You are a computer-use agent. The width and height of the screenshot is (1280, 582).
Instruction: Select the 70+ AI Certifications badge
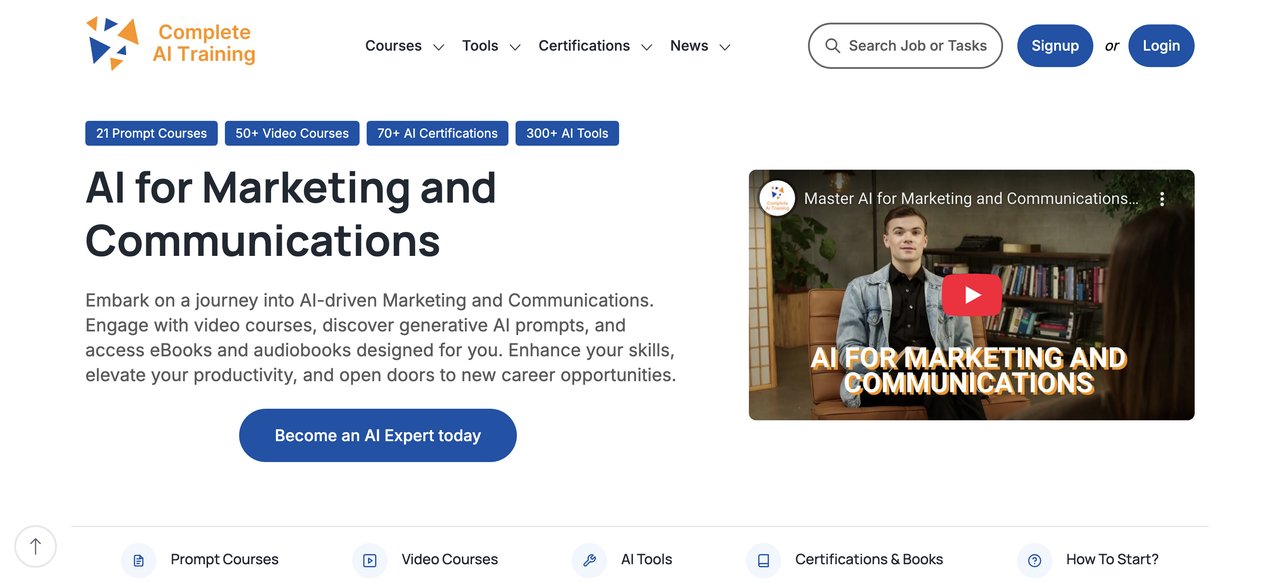(437, 133)
